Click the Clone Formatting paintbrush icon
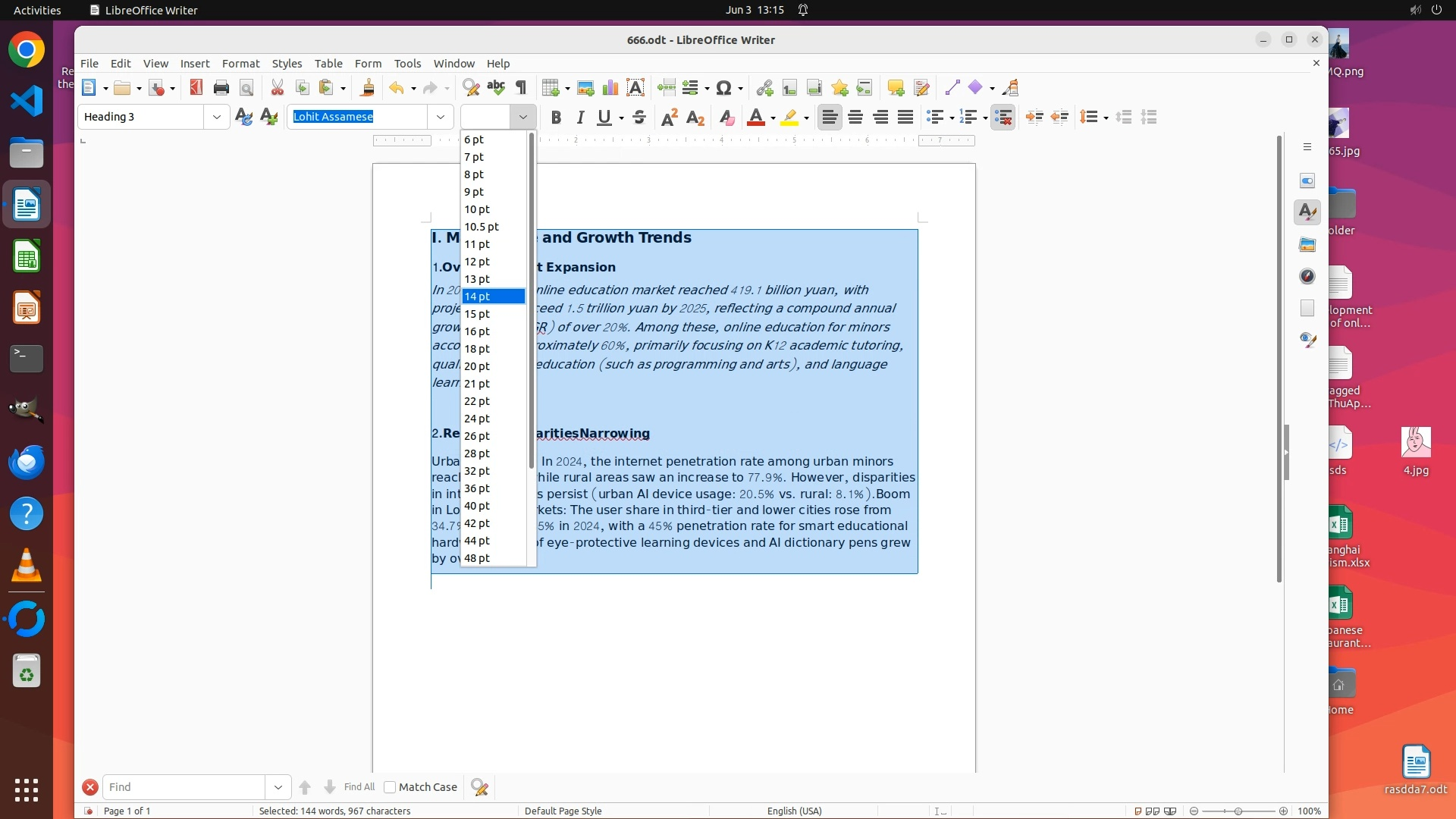The image size is (1456, 819). point(367,88)
